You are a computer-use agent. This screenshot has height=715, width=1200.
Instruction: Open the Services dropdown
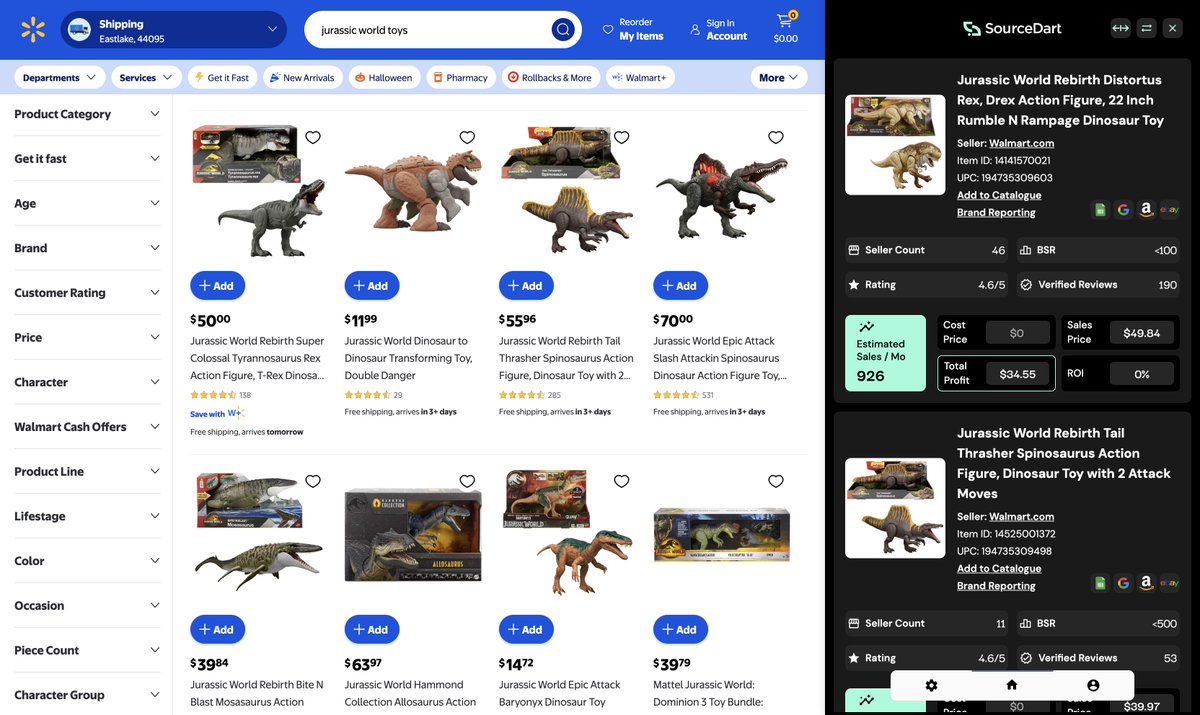pos(146,77)
